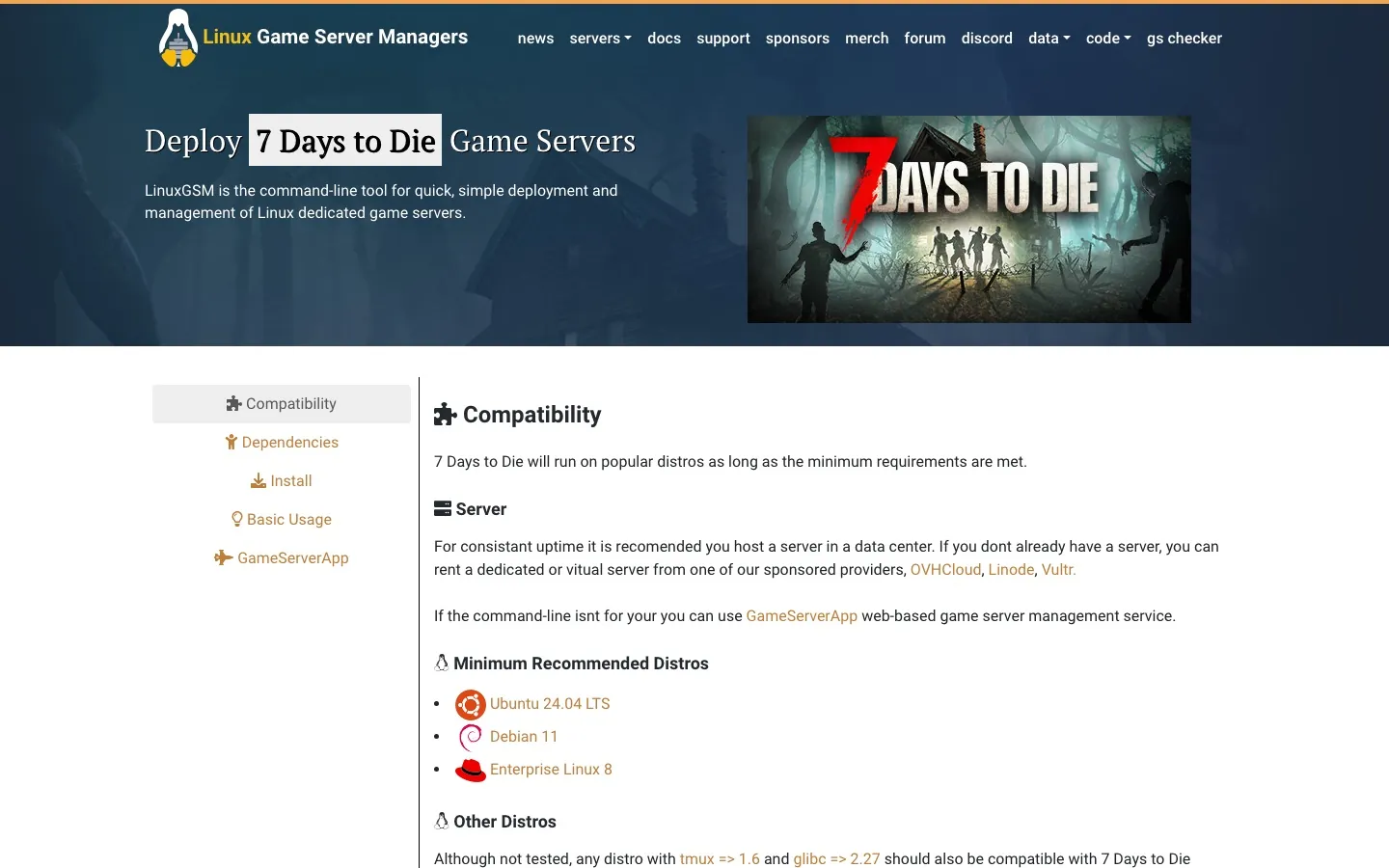Click the Compatibility puzzle-piece icon in sidebar
The image size is (1389, 868).
tap(233, 404)
